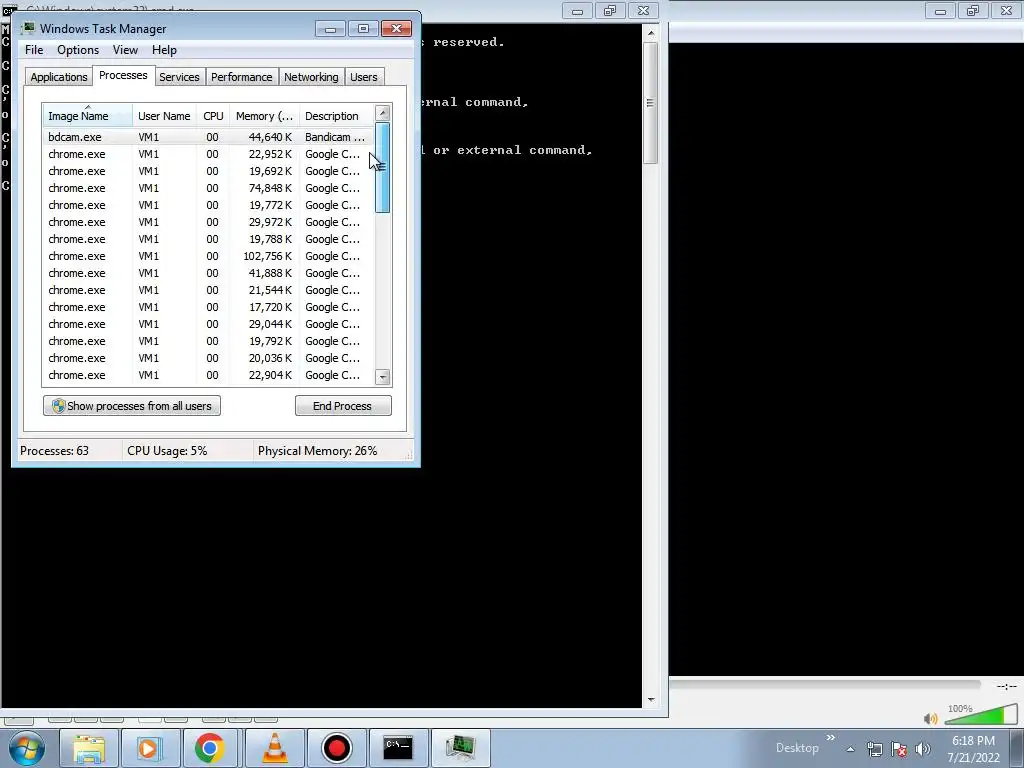Sort by Description column header
Viewport: 1024px width, 768px height.
pos(336,116)
